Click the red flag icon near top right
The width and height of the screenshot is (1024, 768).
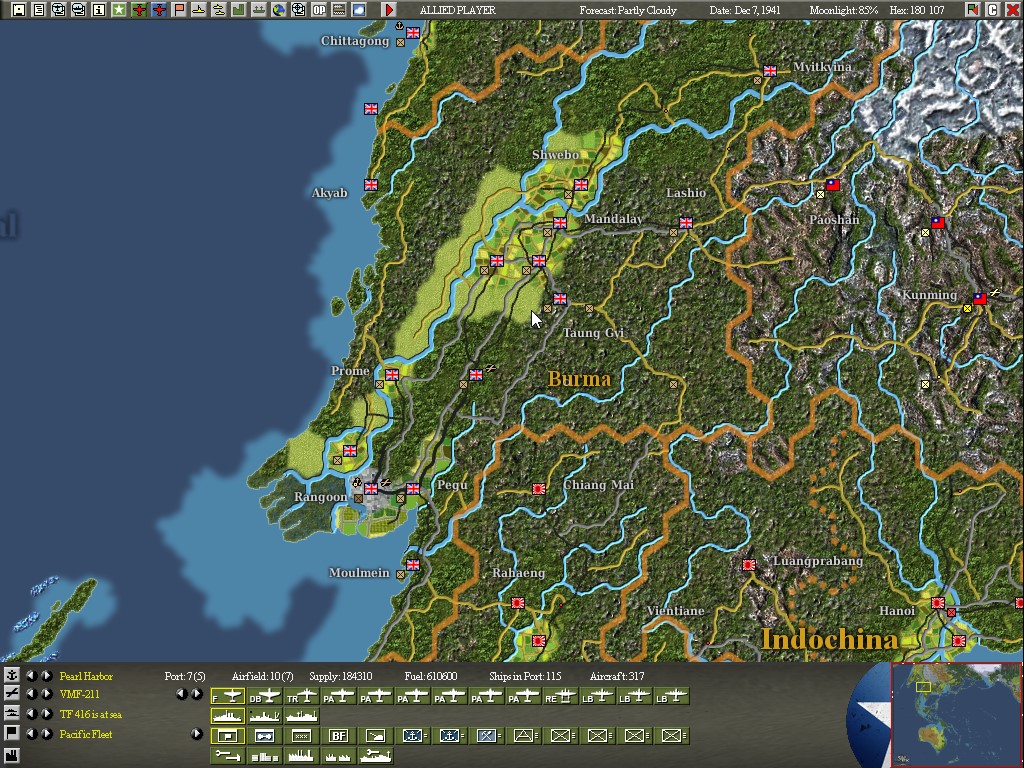tap(972, 10)
